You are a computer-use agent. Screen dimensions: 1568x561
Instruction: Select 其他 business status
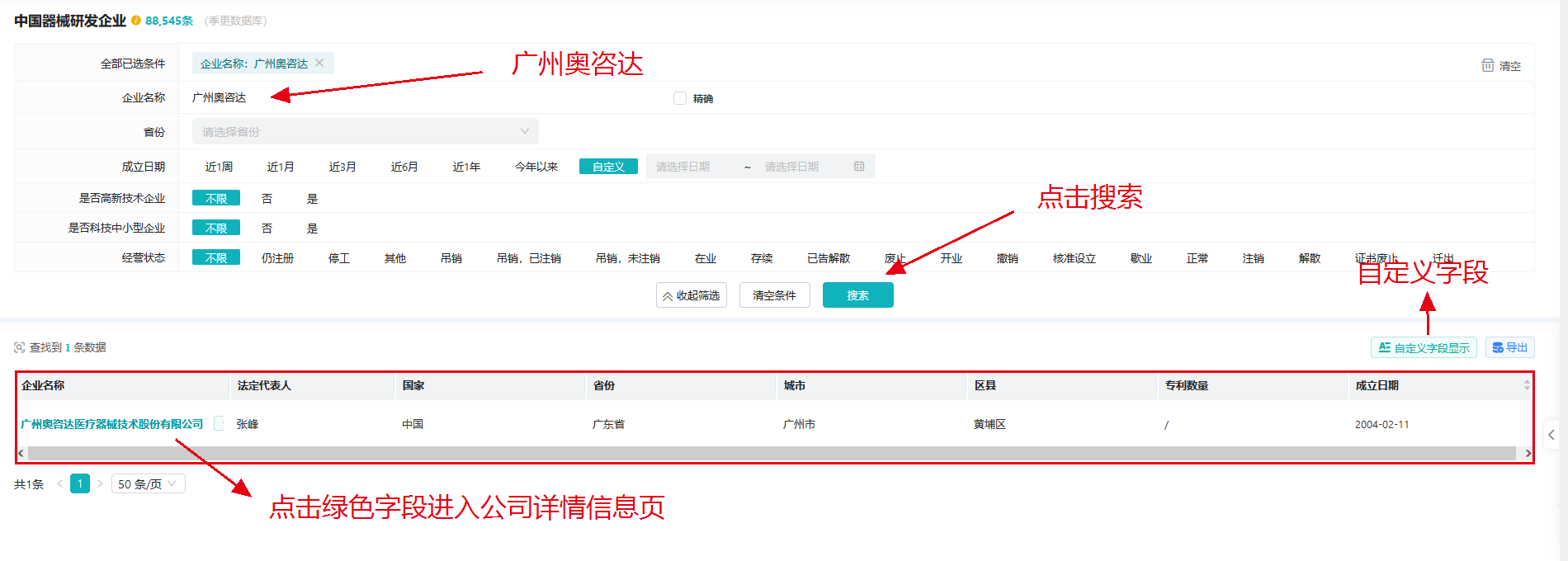click(x=395, y=258)
